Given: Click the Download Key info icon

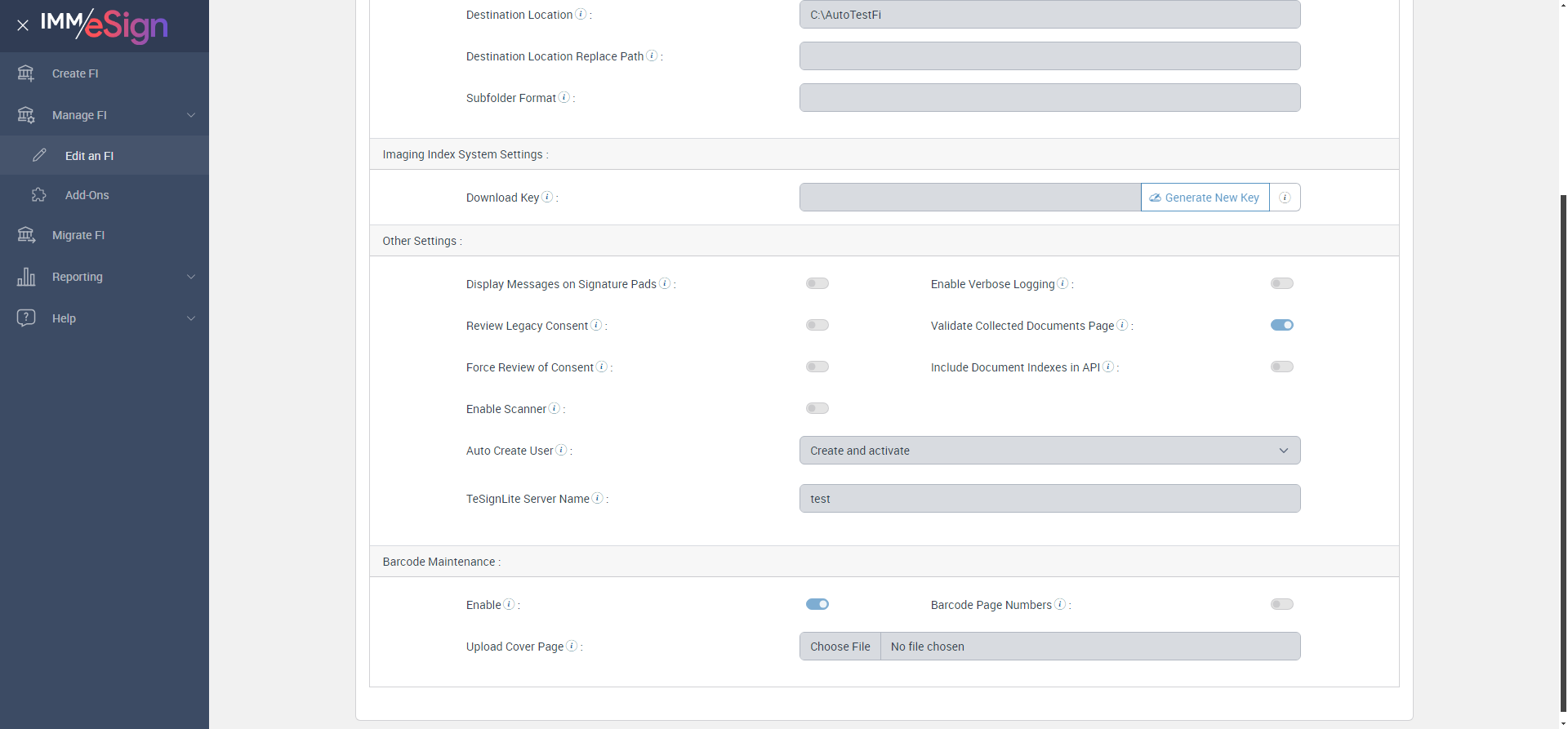Looking at the screenshot, I should [548, 197].
